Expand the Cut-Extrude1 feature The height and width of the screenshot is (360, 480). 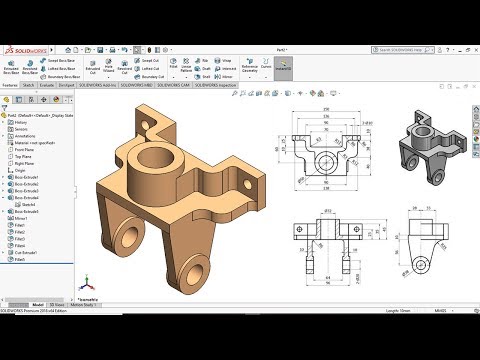[3, 252]
